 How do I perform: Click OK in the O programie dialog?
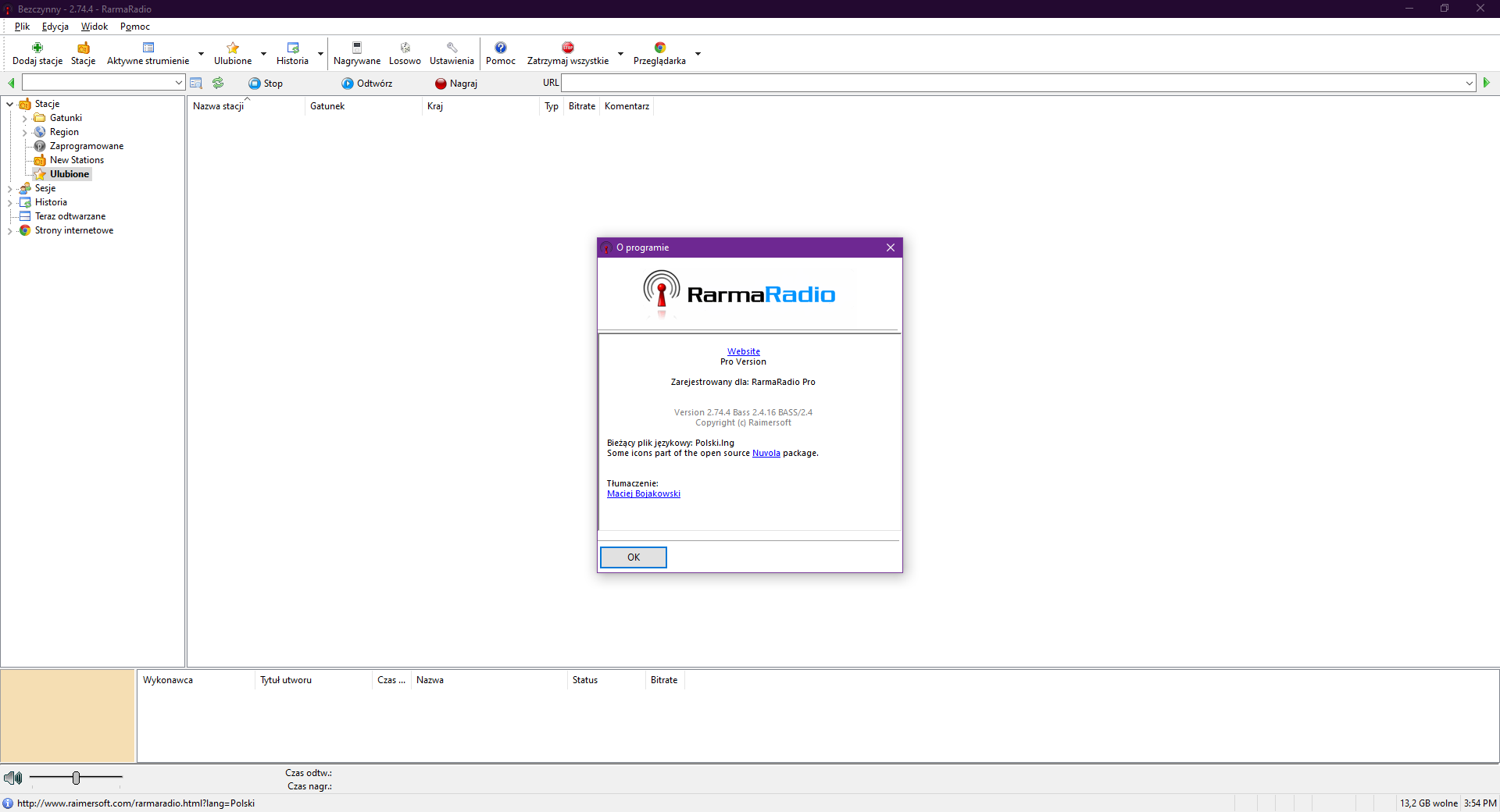click(634, 557)
